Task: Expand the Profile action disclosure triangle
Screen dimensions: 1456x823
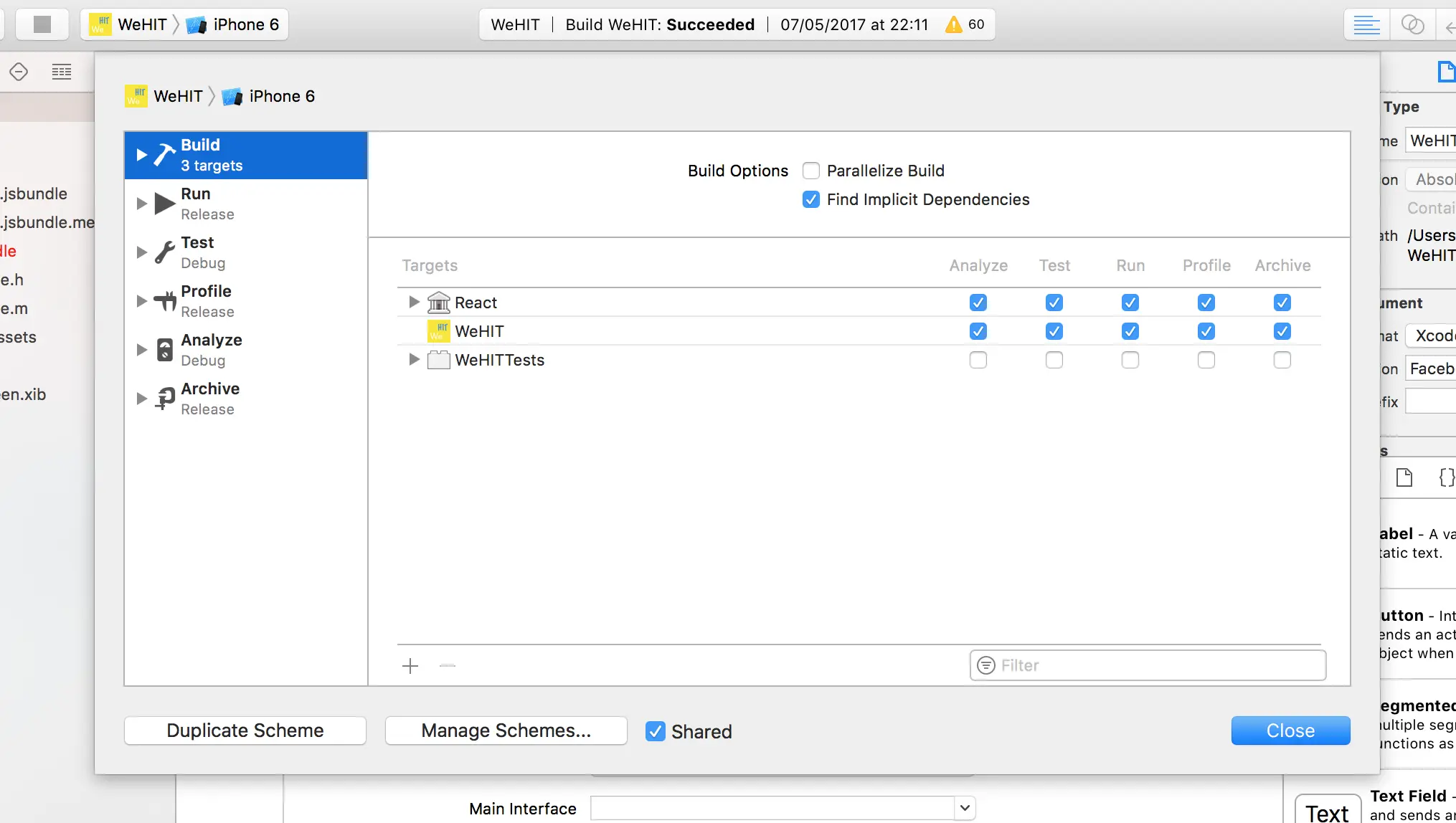Action: click(141, 301)
